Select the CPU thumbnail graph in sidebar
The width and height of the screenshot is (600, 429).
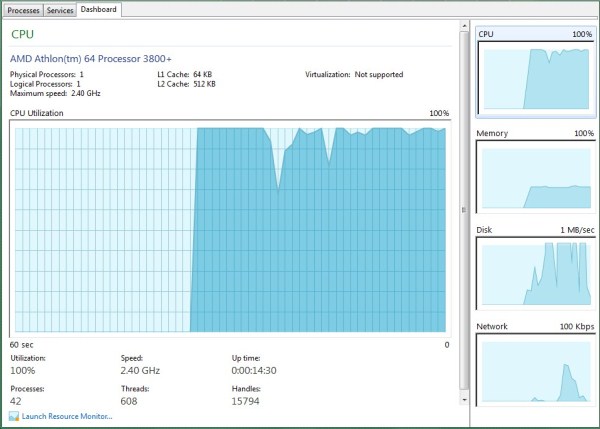tap(535, 72)
